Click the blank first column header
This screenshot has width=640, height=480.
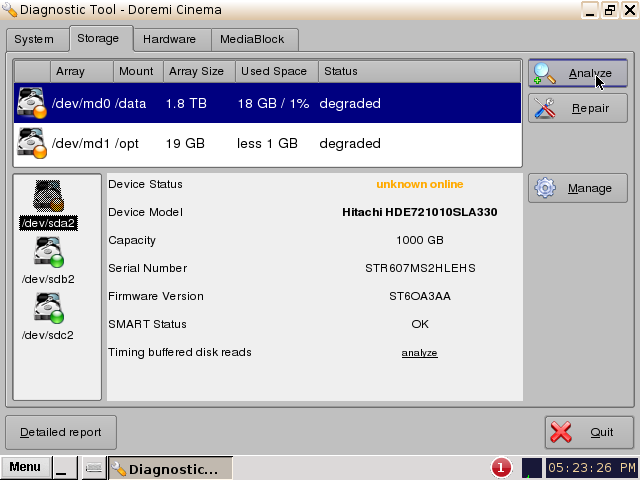[32, 71]
